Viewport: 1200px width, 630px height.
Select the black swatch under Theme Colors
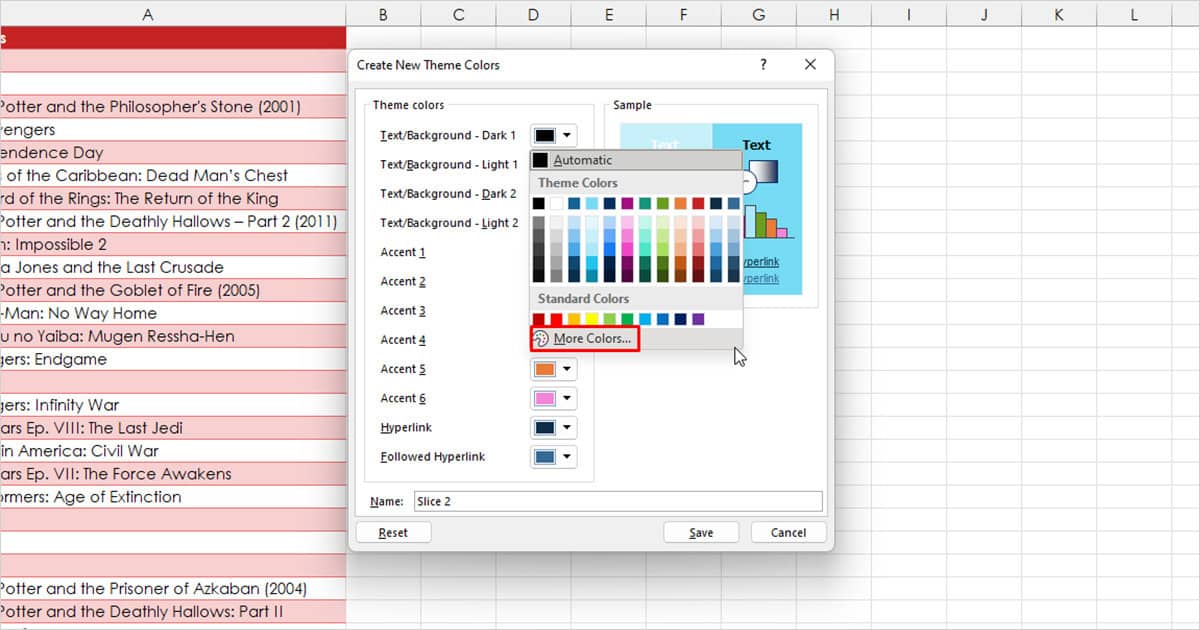(x=538, y=203)
